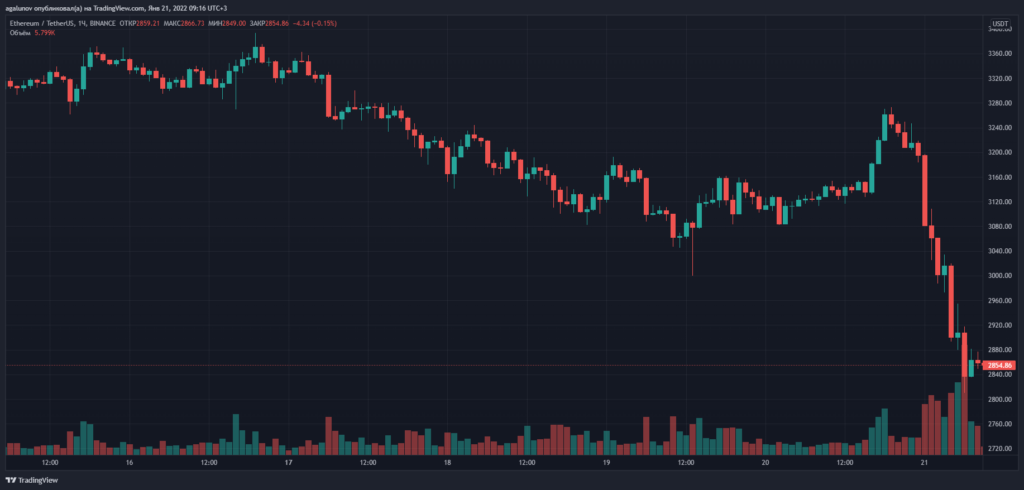Click the Объём volume indicator label
The image size is (1024, 490).
[20, 31]
